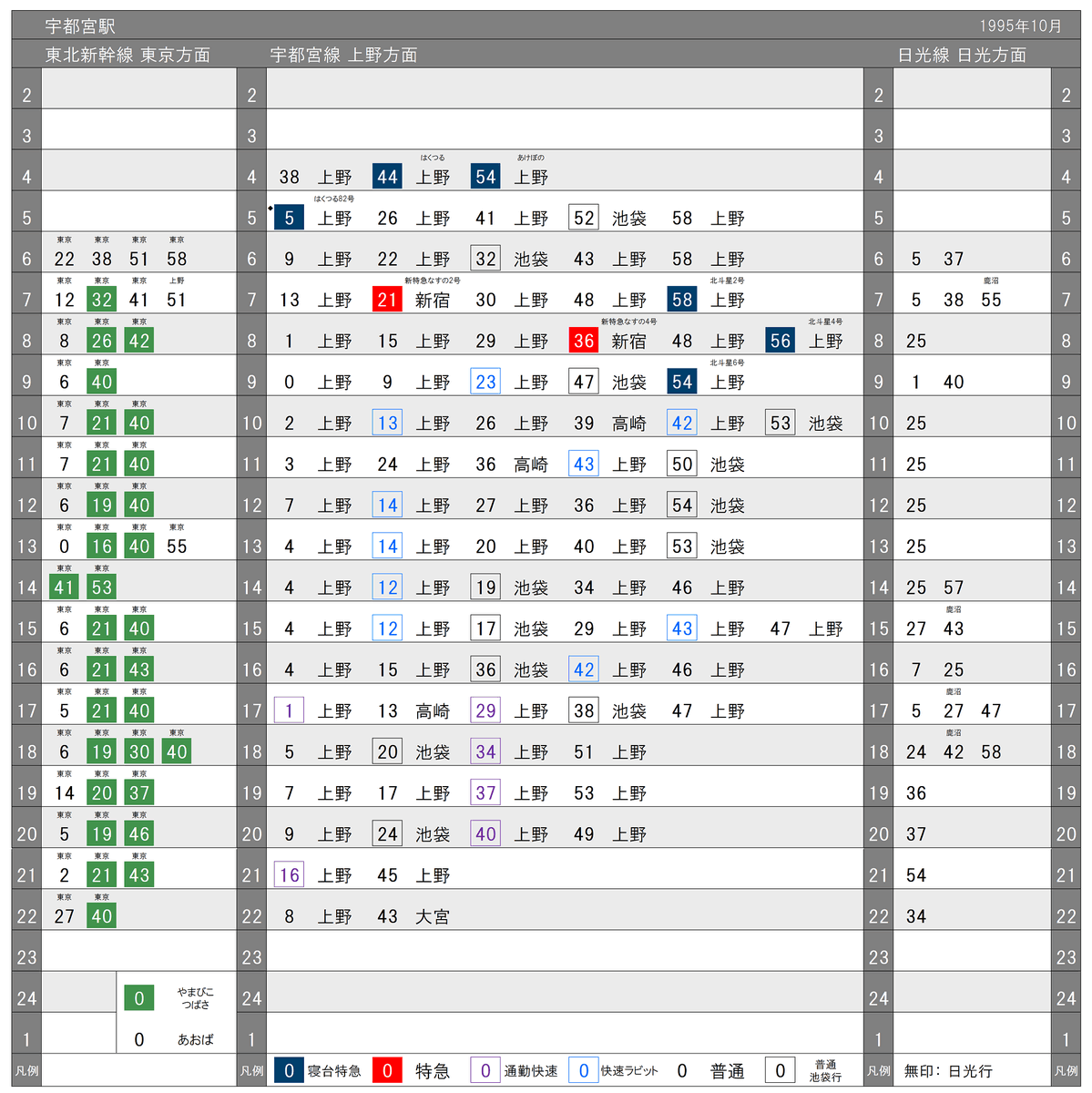Click the Nikko line 54 at 21時
Screen dimensions: 1092x1093
pyautogui.click(x=916, y=875)
